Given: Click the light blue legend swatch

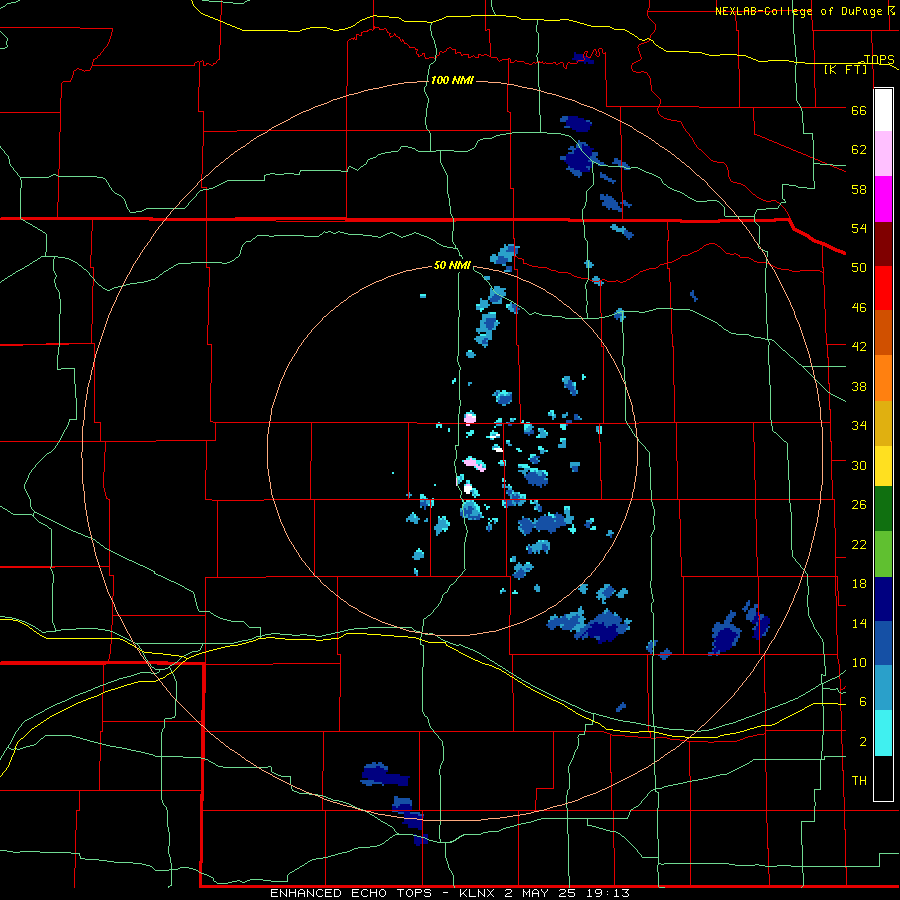Looking at the screenshot, I should point(883,688).
